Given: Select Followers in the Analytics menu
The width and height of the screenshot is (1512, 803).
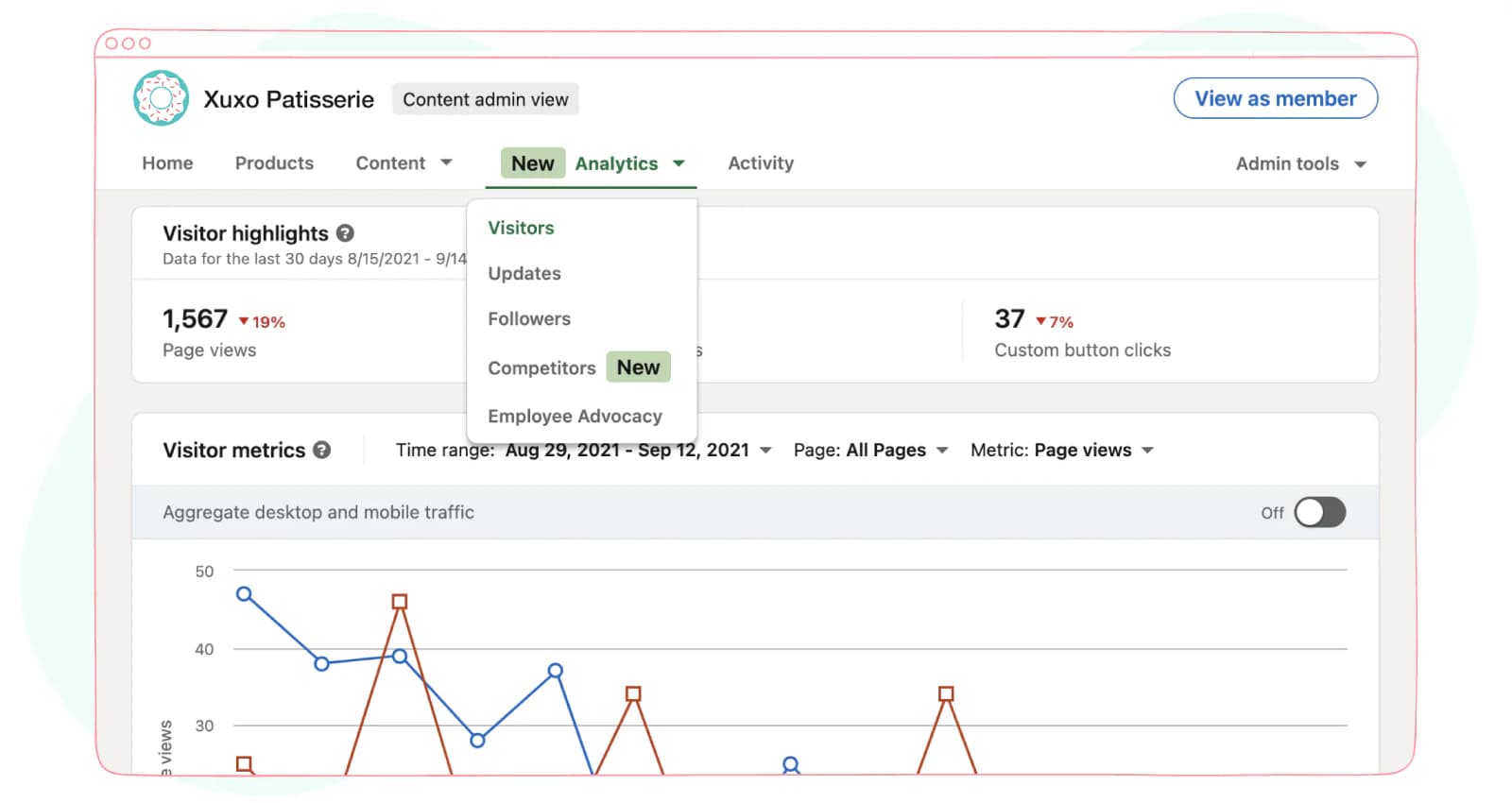Looking at the screenshot, I should click(529, 318).
